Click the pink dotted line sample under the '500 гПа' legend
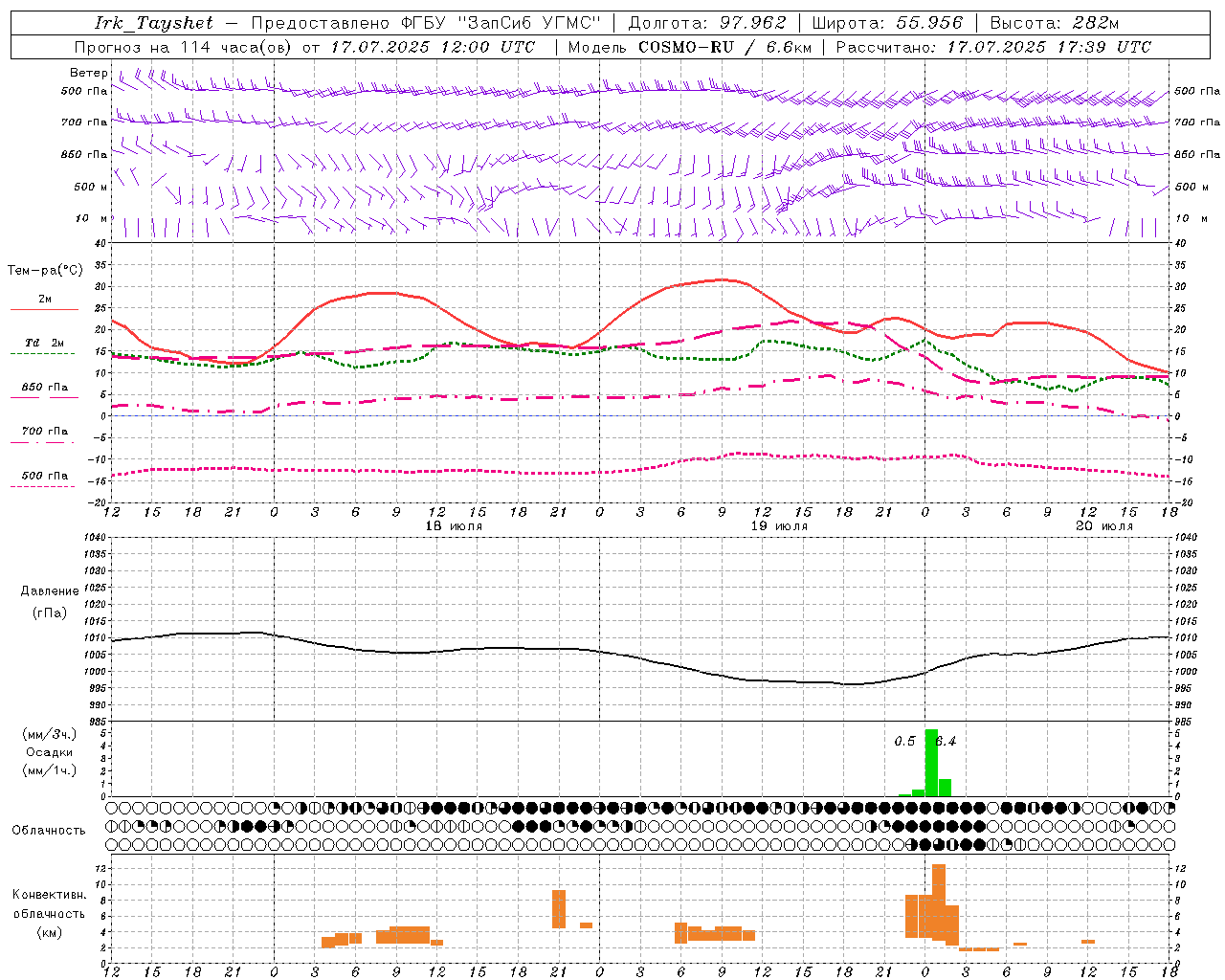 (42, 486)
